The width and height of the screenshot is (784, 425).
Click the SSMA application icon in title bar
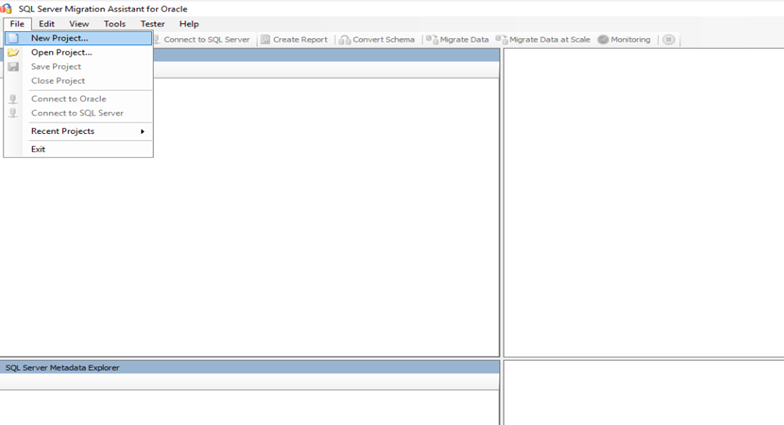(6, 8)
